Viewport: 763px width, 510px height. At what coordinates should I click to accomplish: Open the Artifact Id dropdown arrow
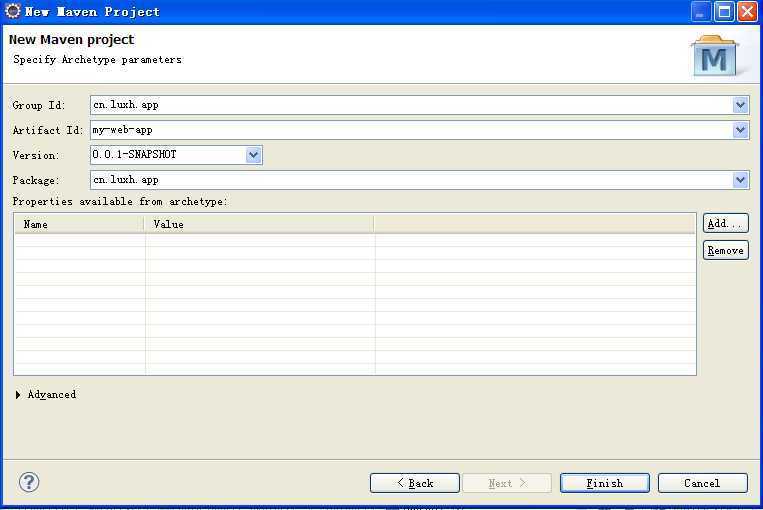(x=740, y=130)
